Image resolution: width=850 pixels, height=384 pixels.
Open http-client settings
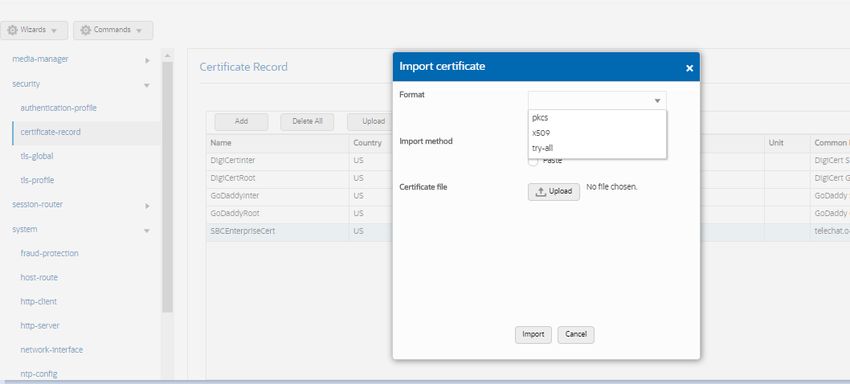[x=38, y=301]
